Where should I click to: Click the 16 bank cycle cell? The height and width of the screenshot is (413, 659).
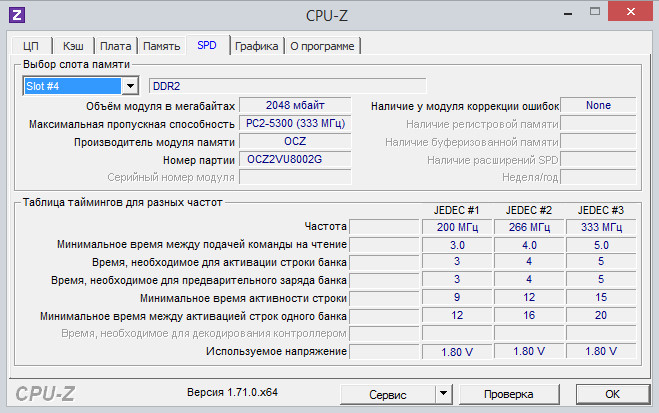point(529,316)
